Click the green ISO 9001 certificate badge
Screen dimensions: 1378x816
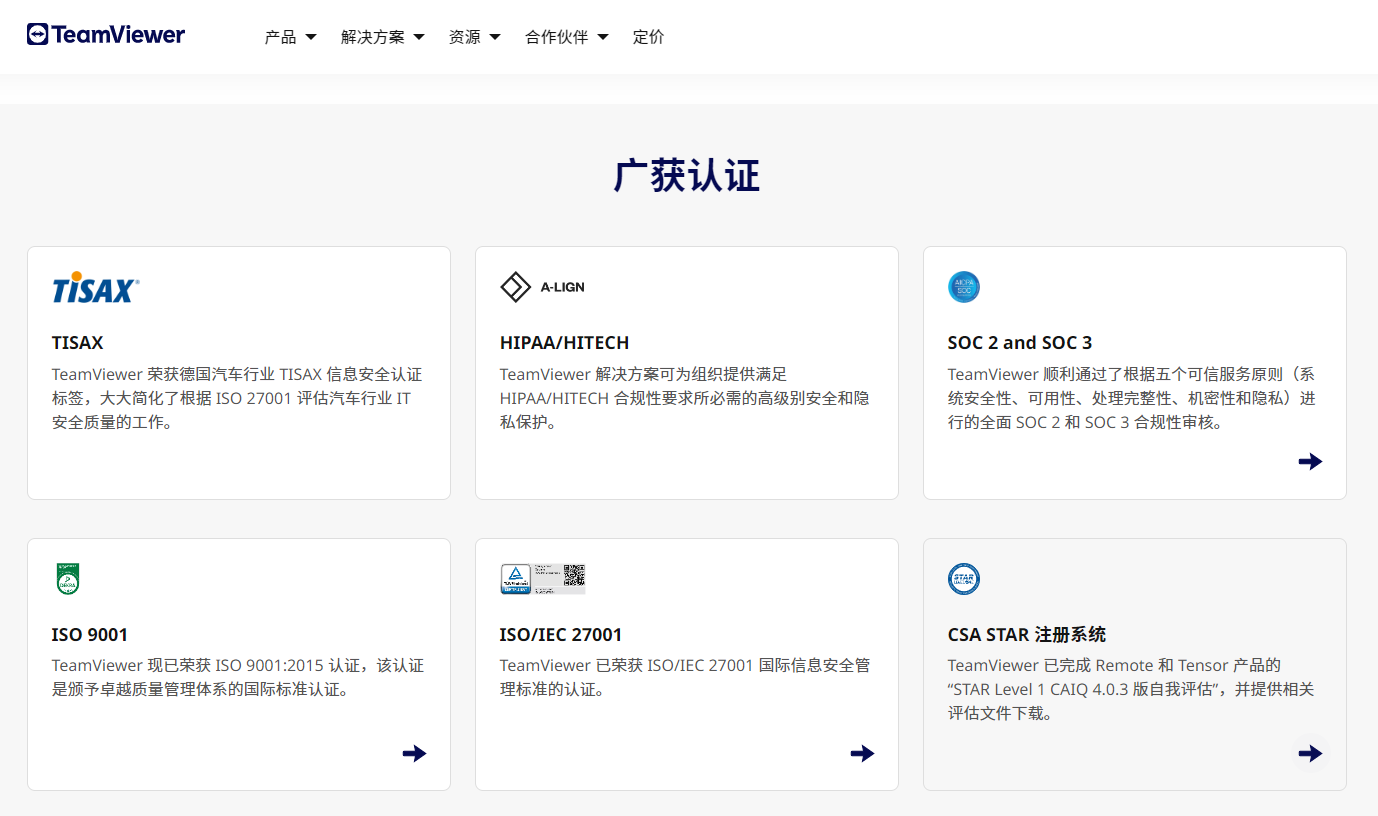68,579
